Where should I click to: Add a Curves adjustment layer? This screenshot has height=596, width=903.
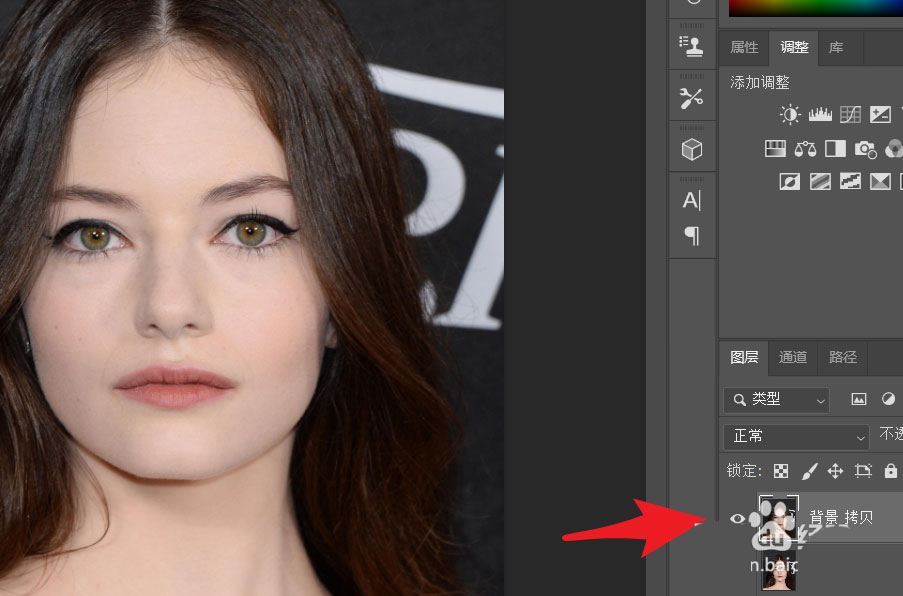[x=850, y=115]
